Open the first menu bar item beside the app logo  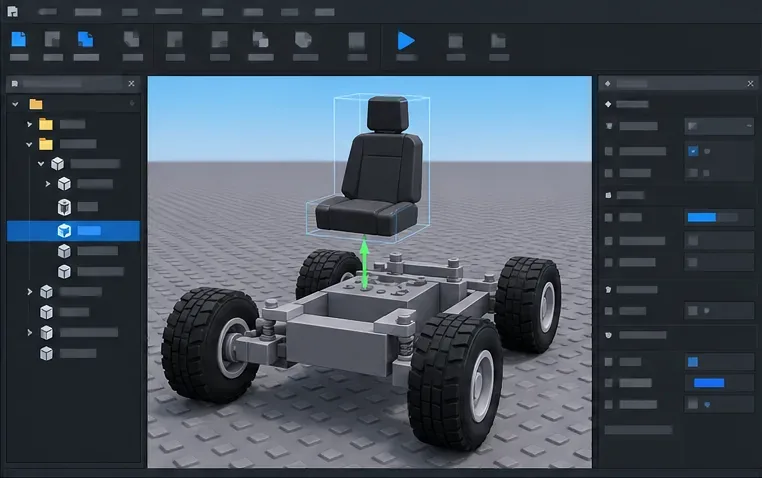(x=47, y=12)
